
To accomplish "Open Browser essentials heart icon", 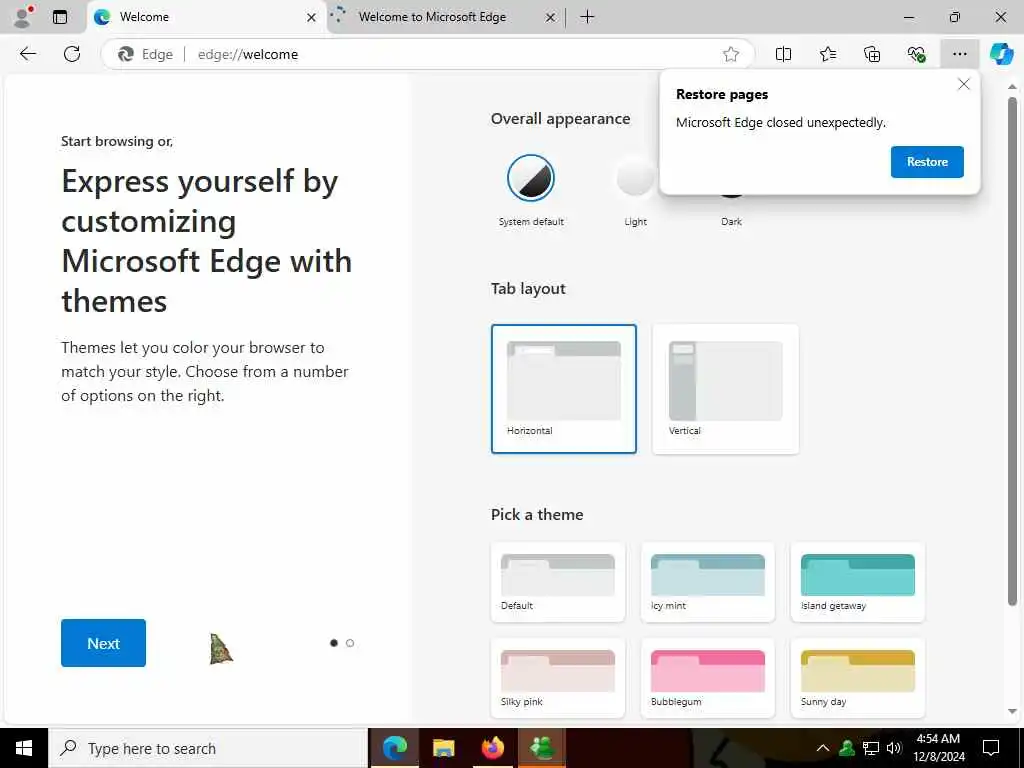I will pos(916,54).
